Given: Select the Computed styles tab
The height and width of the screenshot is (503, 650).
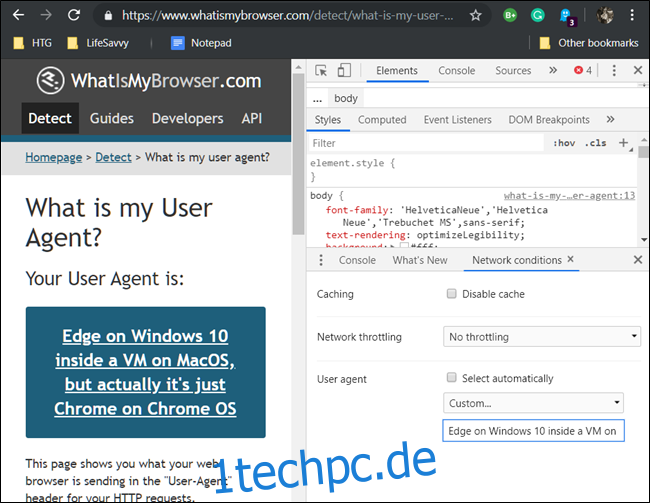Looking at the screenshot, I should pyautogui.click(x=382, y=120).
